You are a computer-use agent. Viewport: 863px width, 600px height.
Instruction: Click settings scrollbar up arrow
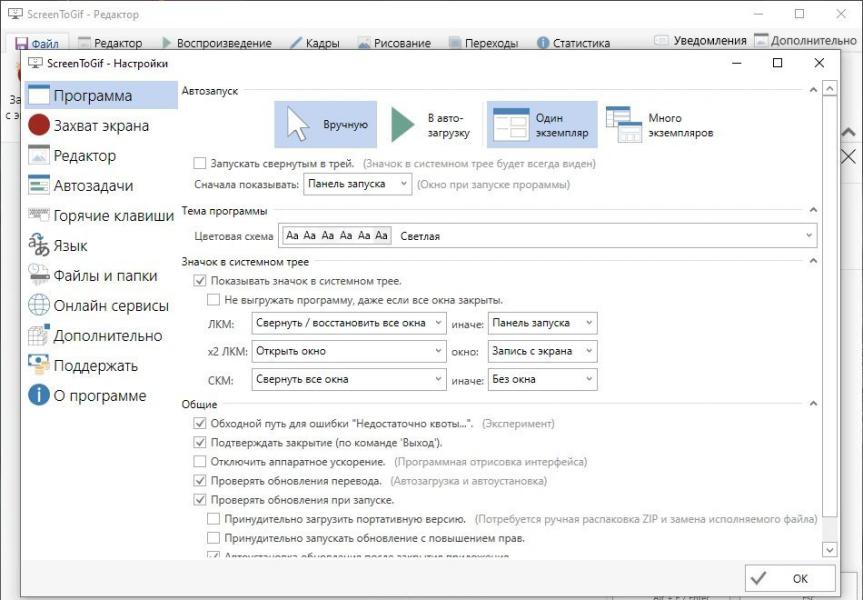(x=829, y=88)
